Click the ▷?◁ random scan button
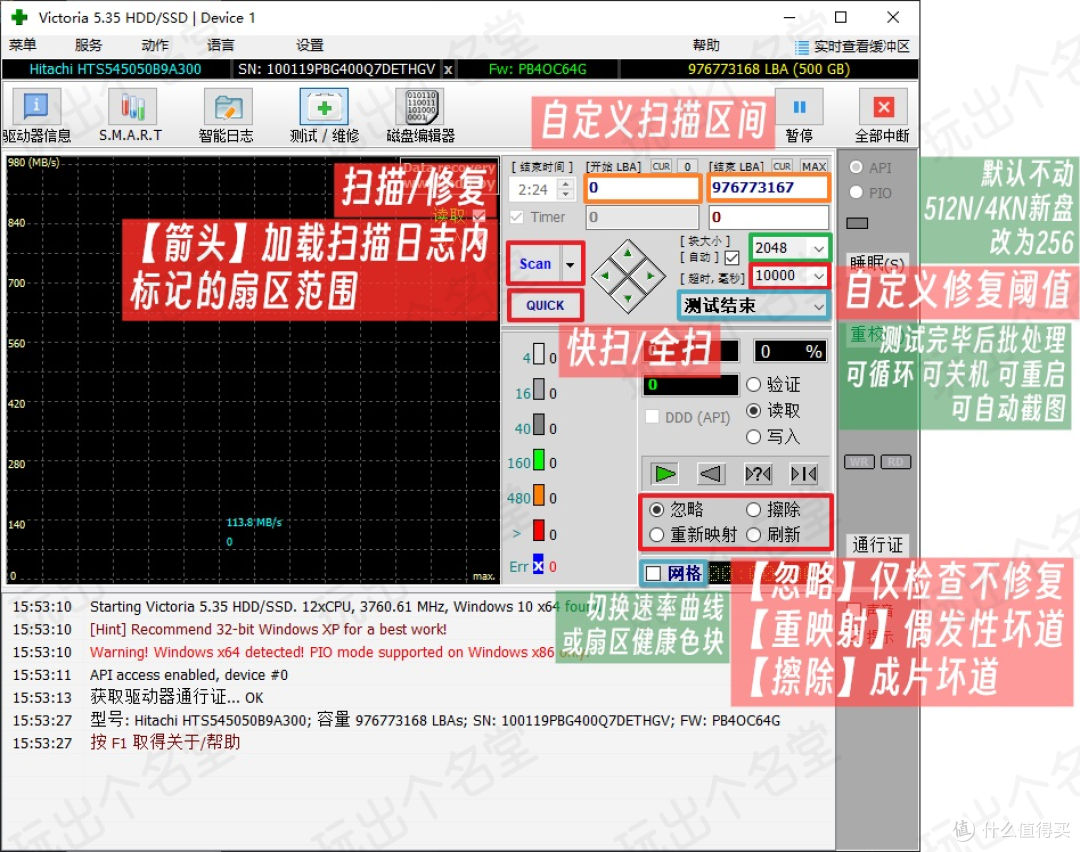The height and width of the screenshot is (852, 1080). point(758,474)
